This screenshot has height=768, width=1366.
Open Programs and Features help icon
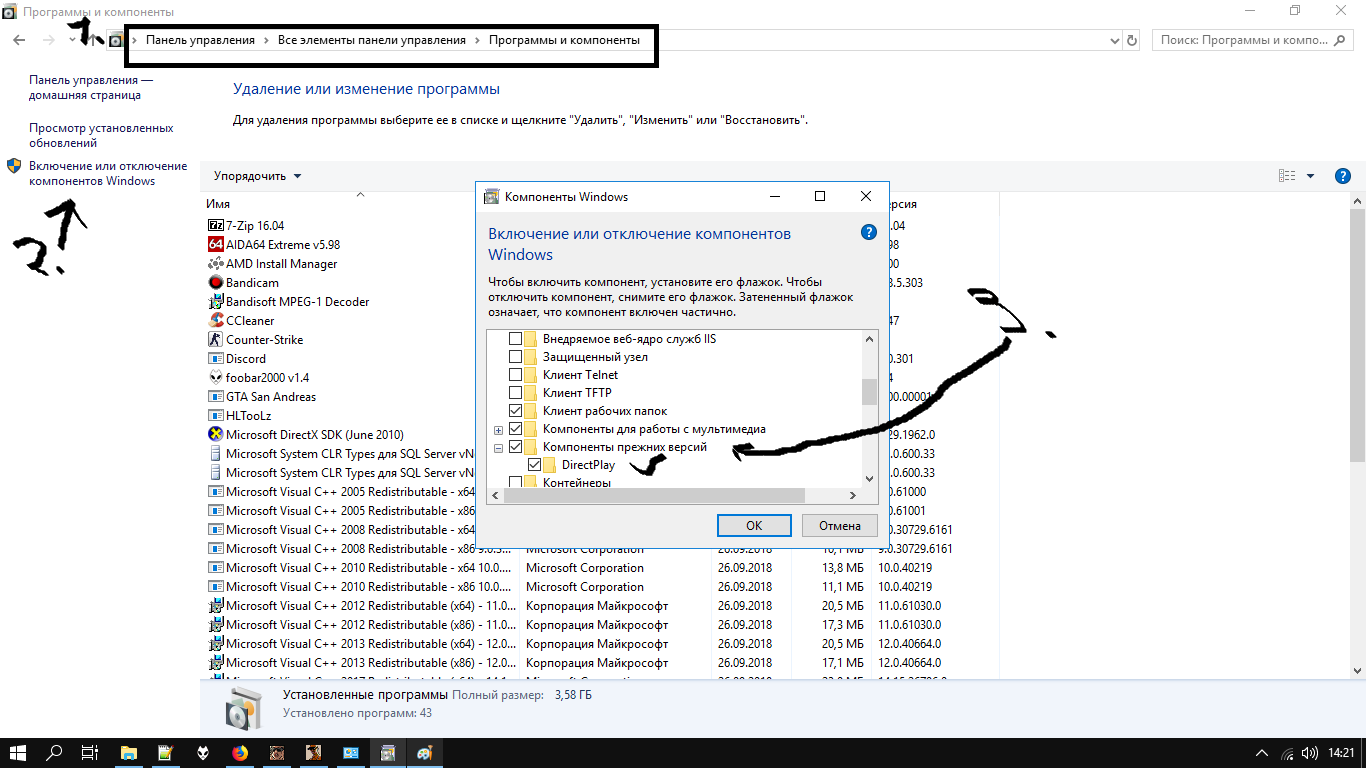[1343, 176]
